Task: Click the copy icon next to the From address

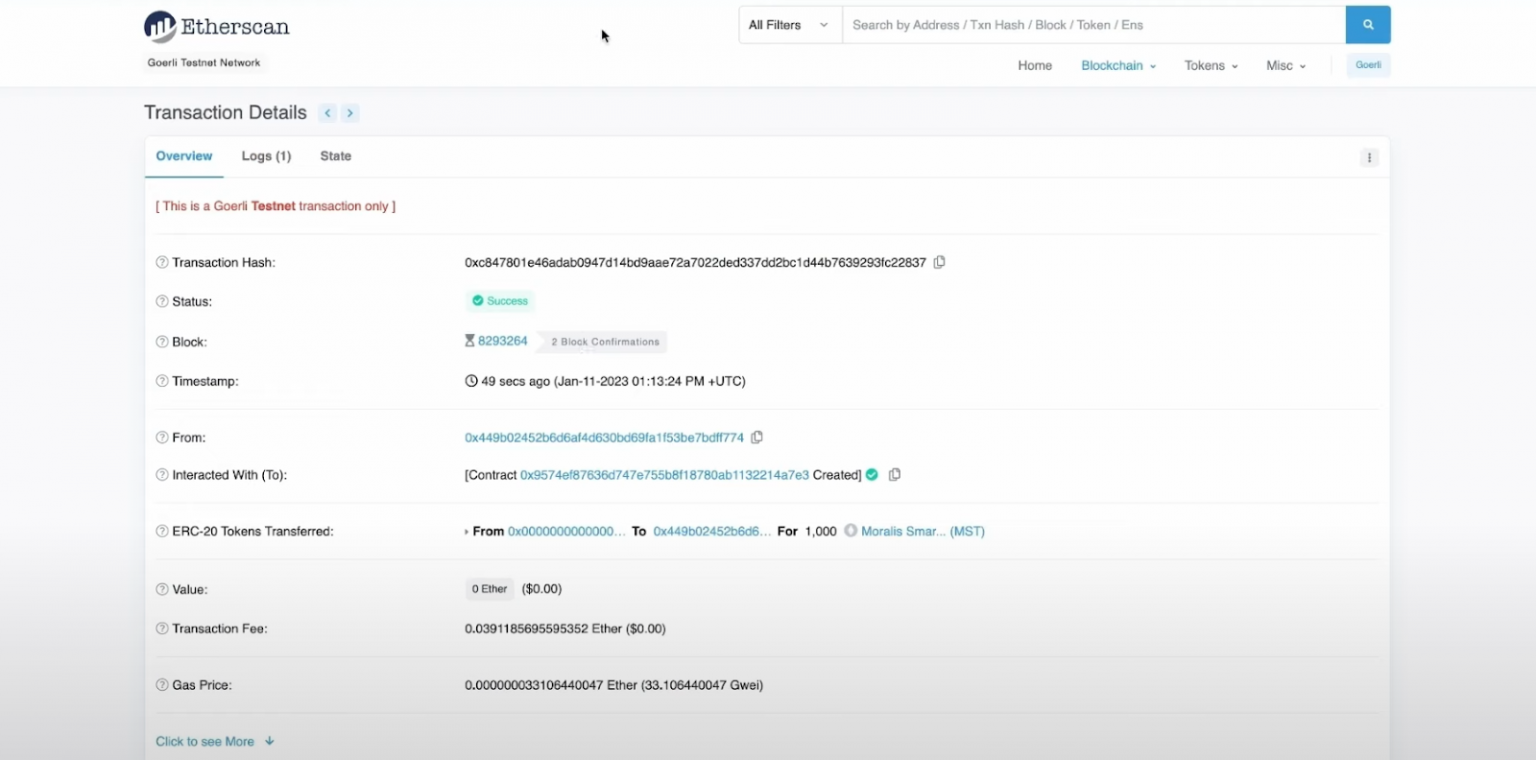Action: click(x=757, y=437)
